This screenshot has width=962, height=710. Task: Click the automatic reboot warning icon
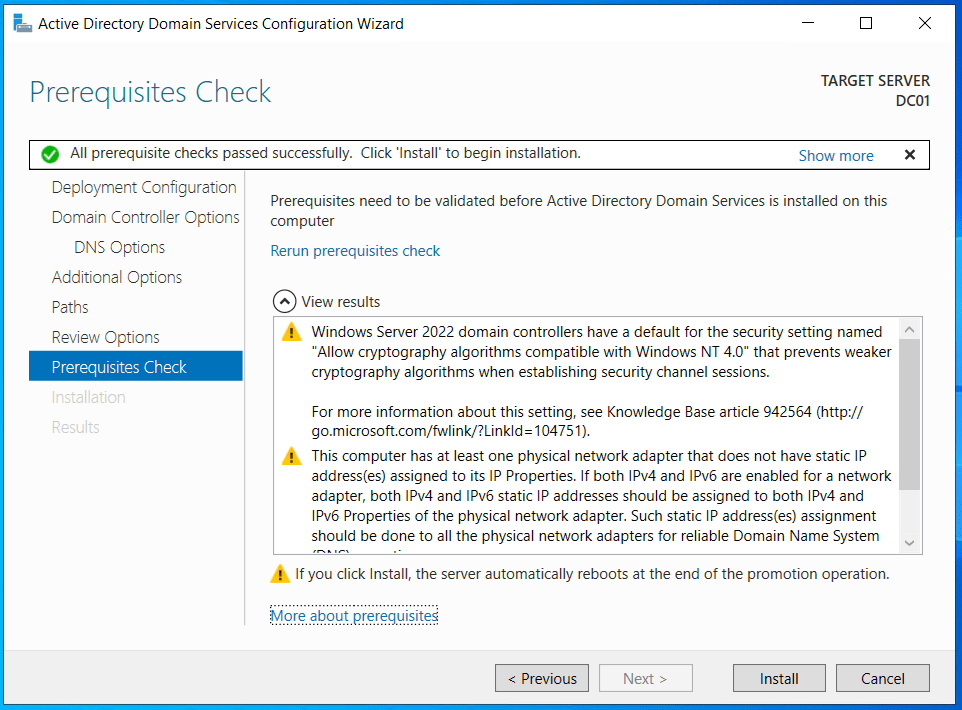280,574
